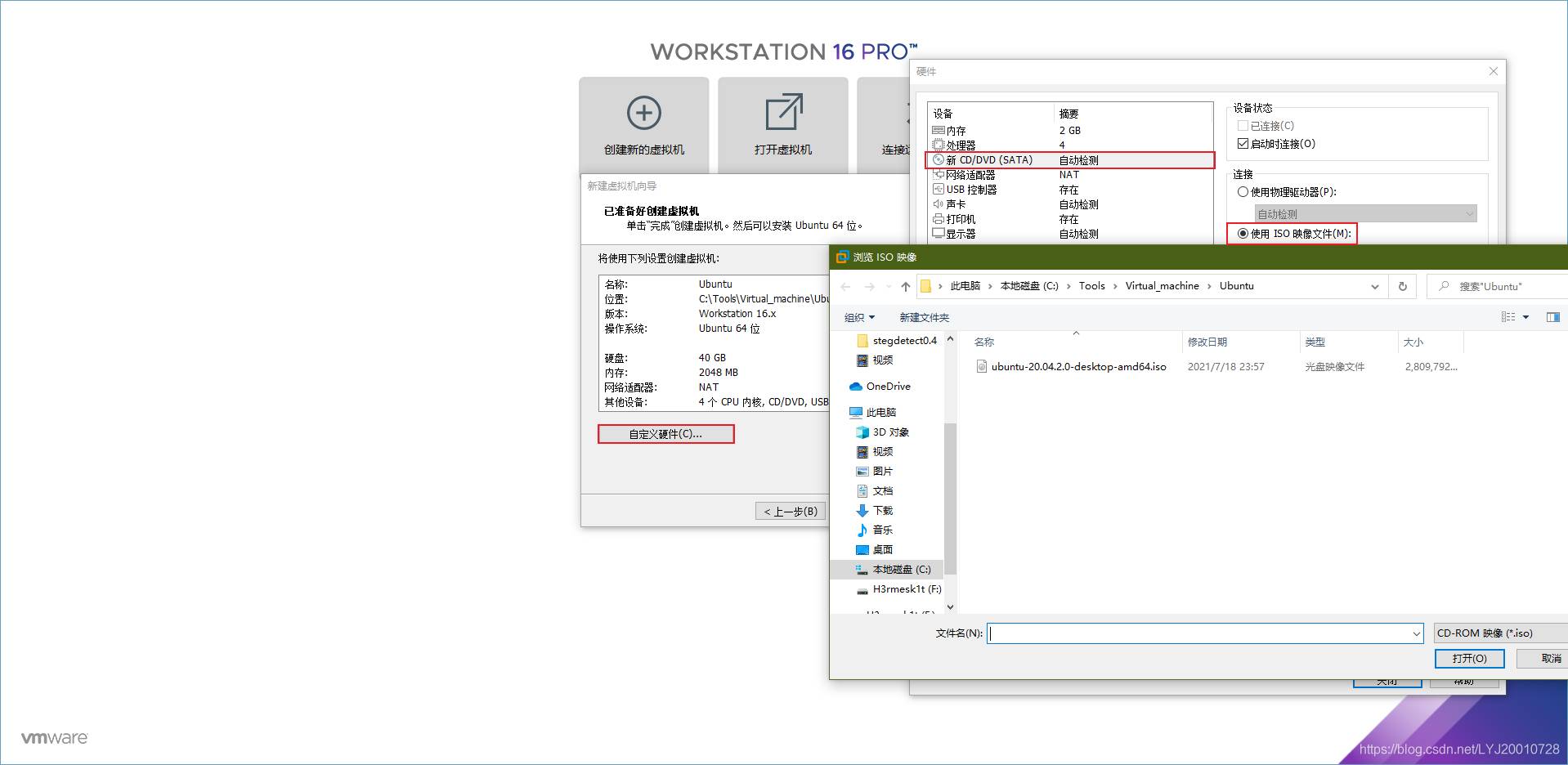Select the new CD/DVD (SATA) device

[x=1070, y=159]
